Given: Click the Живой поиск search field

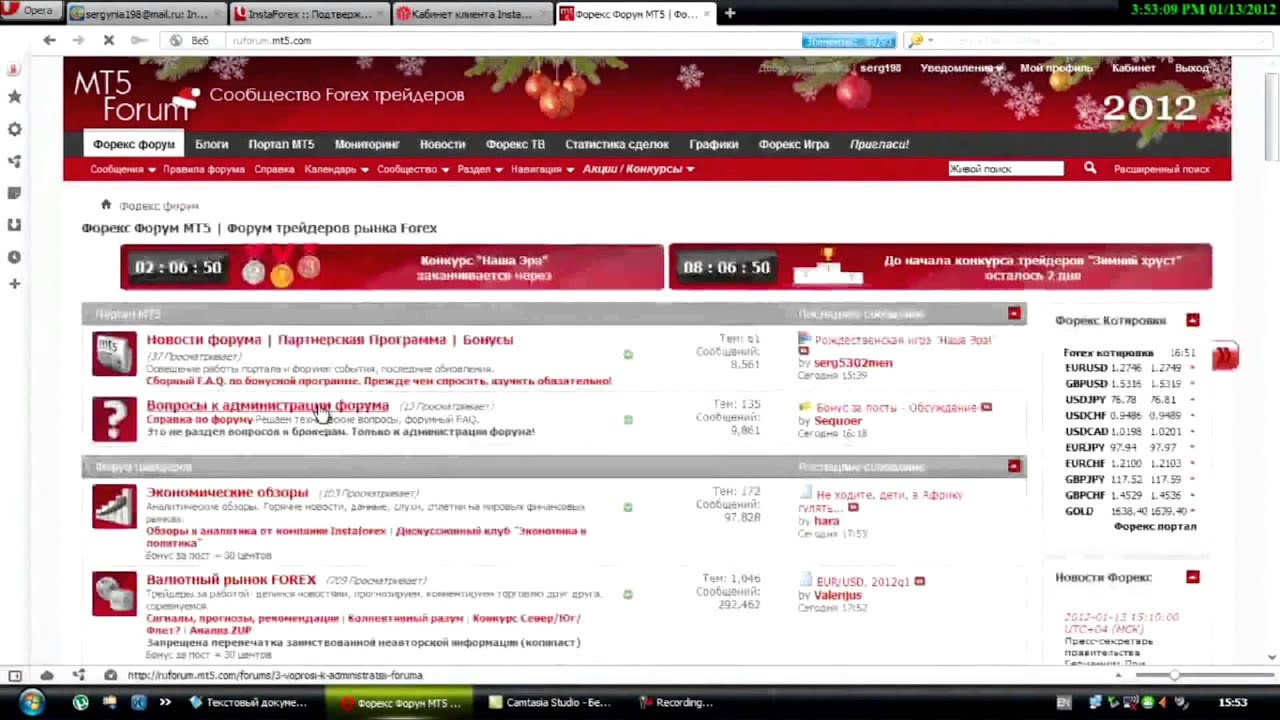Looking at the screenshot, I should [x=1005, y=169].
